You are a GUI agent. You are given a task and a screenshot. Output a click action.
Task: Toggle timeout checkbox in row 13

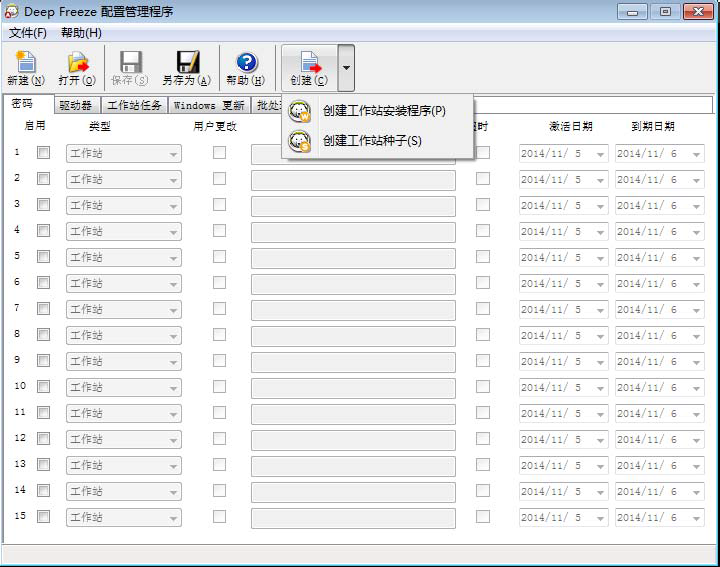point(483,465)
